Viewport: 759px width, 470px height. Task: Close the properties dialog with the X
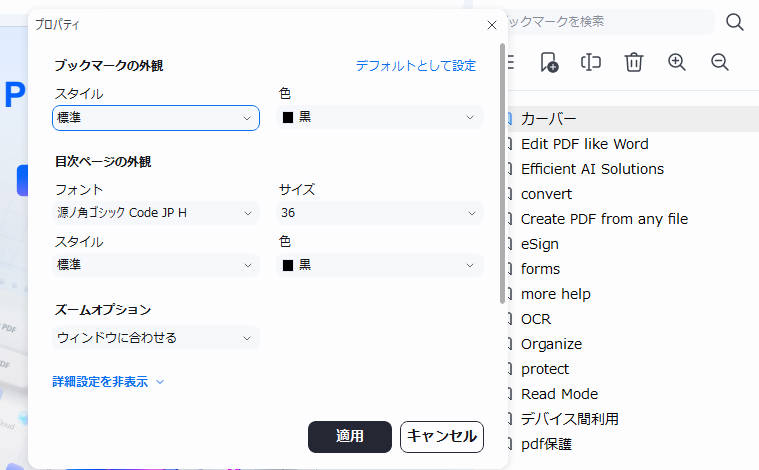point(491,24)
